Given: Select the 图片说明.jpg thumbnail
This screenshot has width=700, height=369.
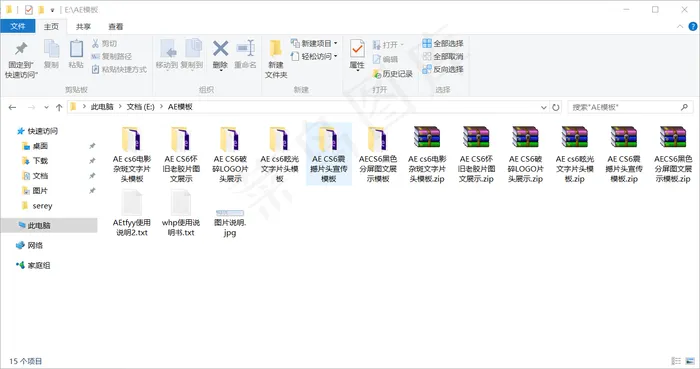Looking at the screenshot, I should click(229, 213).
